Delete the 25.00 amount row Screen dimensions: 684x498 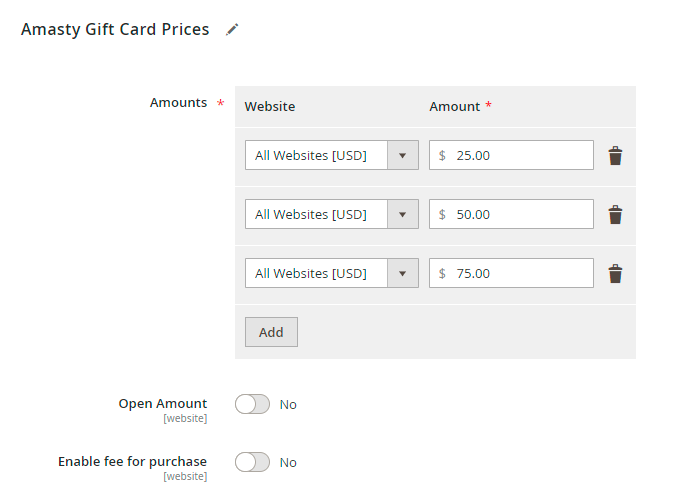[615, 156]
